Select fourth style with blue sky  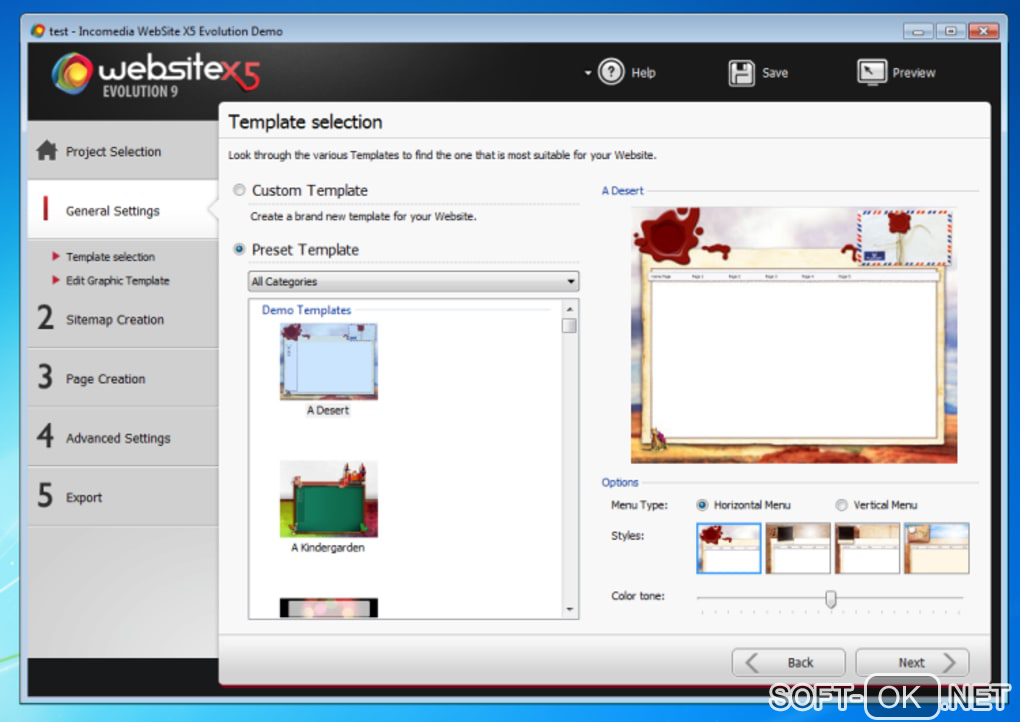pyautogui.click(x=937, y=548)
